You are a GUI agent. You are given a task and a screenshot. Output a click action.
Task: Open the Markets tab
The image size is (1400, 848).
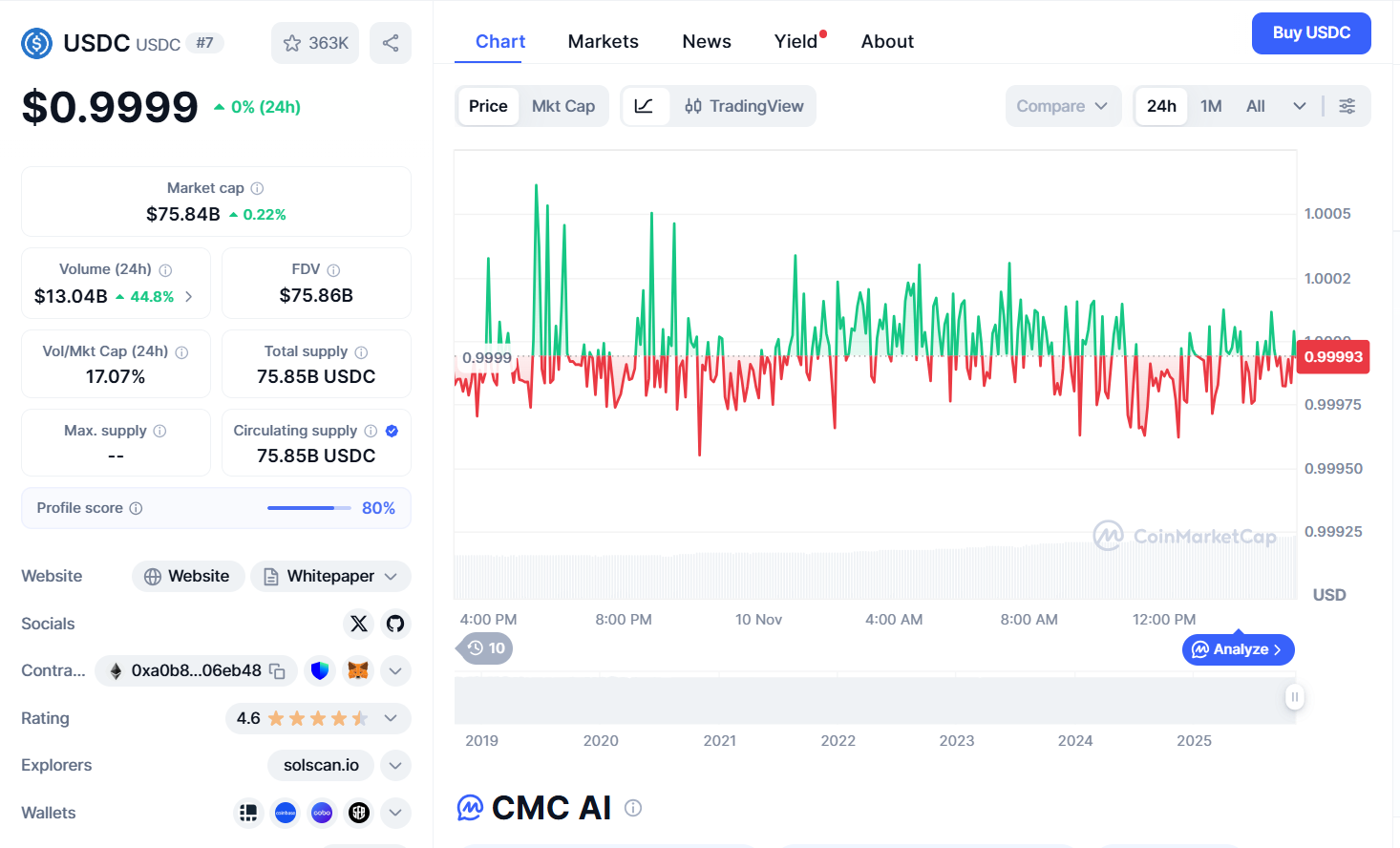(x=603, y=41)
